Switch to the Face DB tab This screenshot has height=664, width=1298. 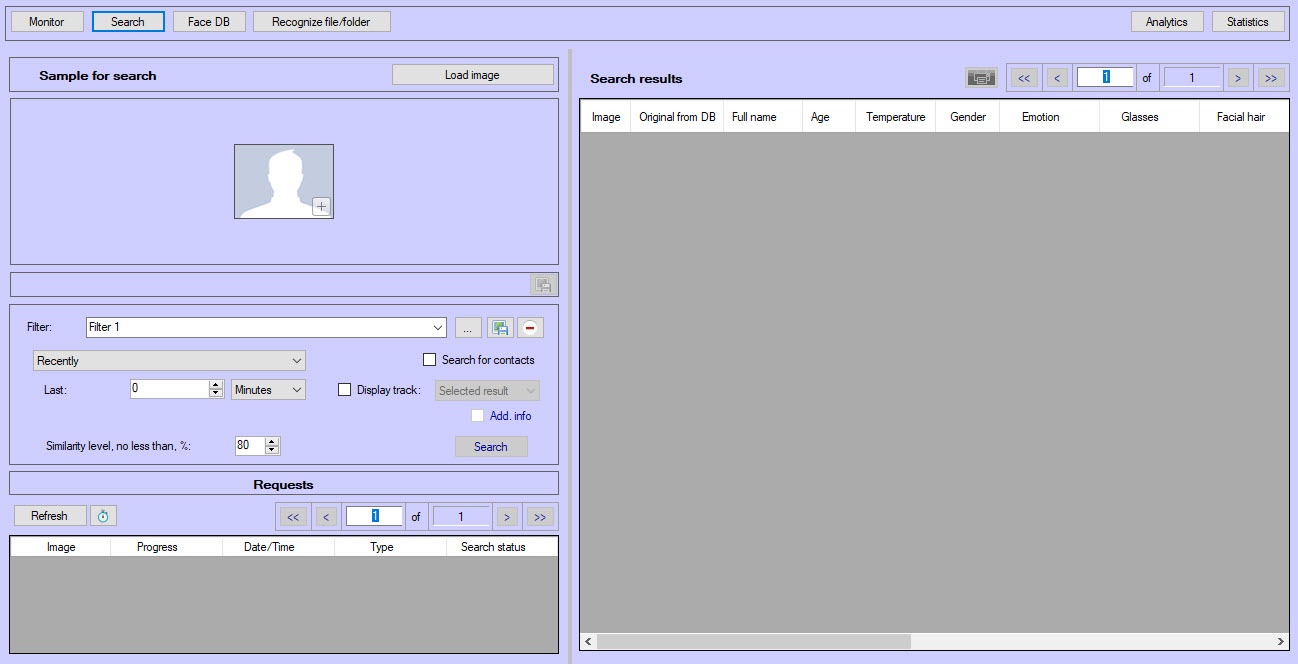point(209,22)
